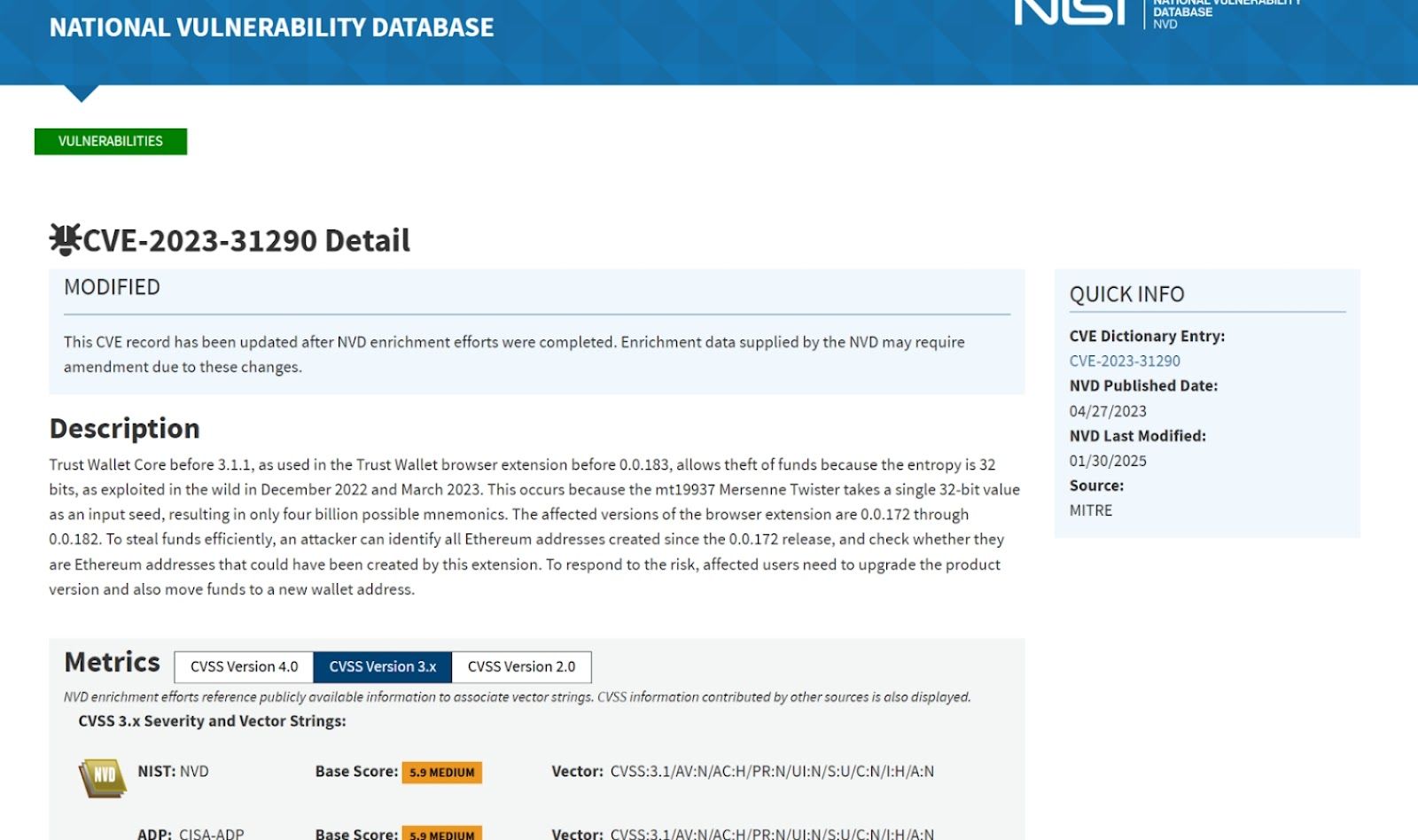
Task: Click the NVD badge icon in metrics
Action: 102,778
